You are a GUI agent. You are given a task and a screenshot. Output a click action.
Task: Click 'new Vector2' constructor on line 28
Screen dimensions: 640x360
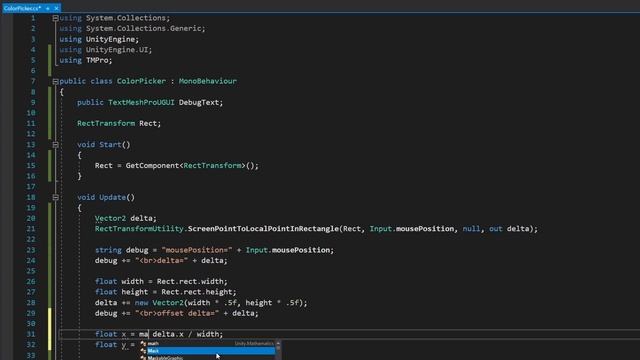coord(159,303)
